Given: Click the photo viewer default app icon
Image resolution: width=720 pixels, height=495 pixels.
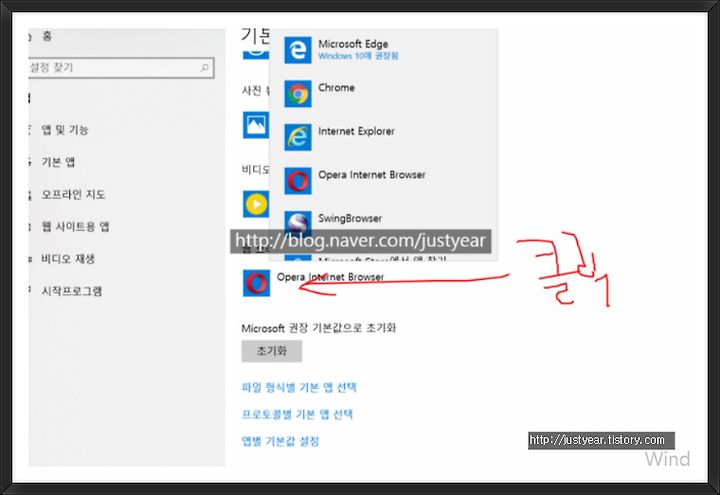Looking at the screenshot, I should (x=256, y=124).
